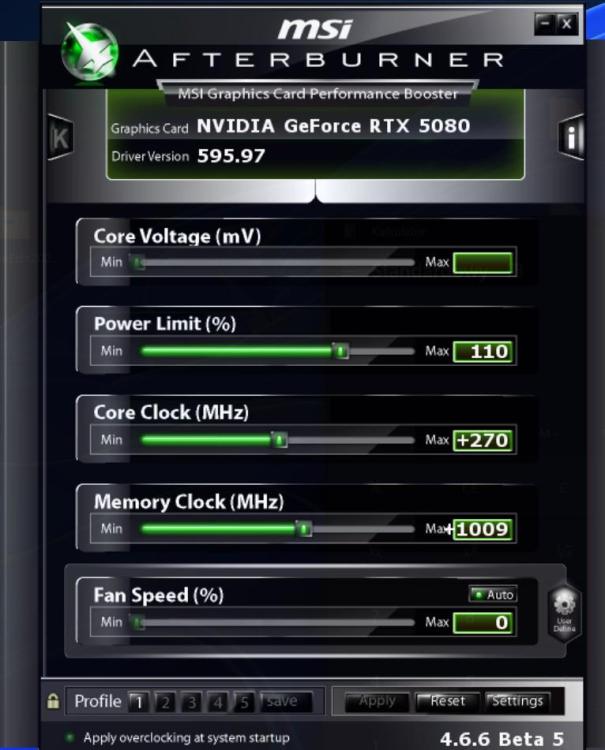Select profile slot 3
This screenshot has height=750, width=605.
[192, 702]
